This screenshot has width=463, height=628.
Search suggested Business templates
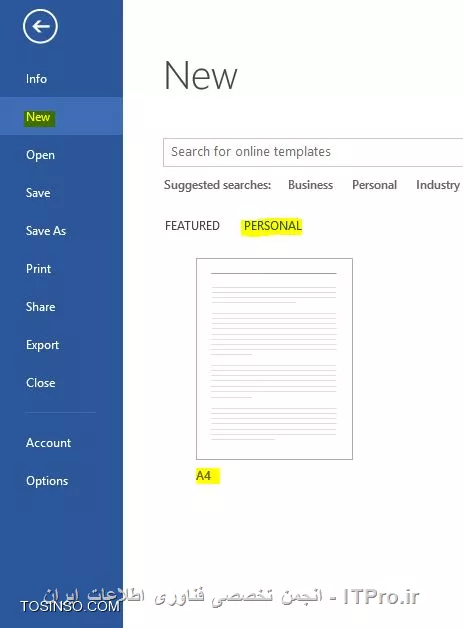(x=310, y=185)
